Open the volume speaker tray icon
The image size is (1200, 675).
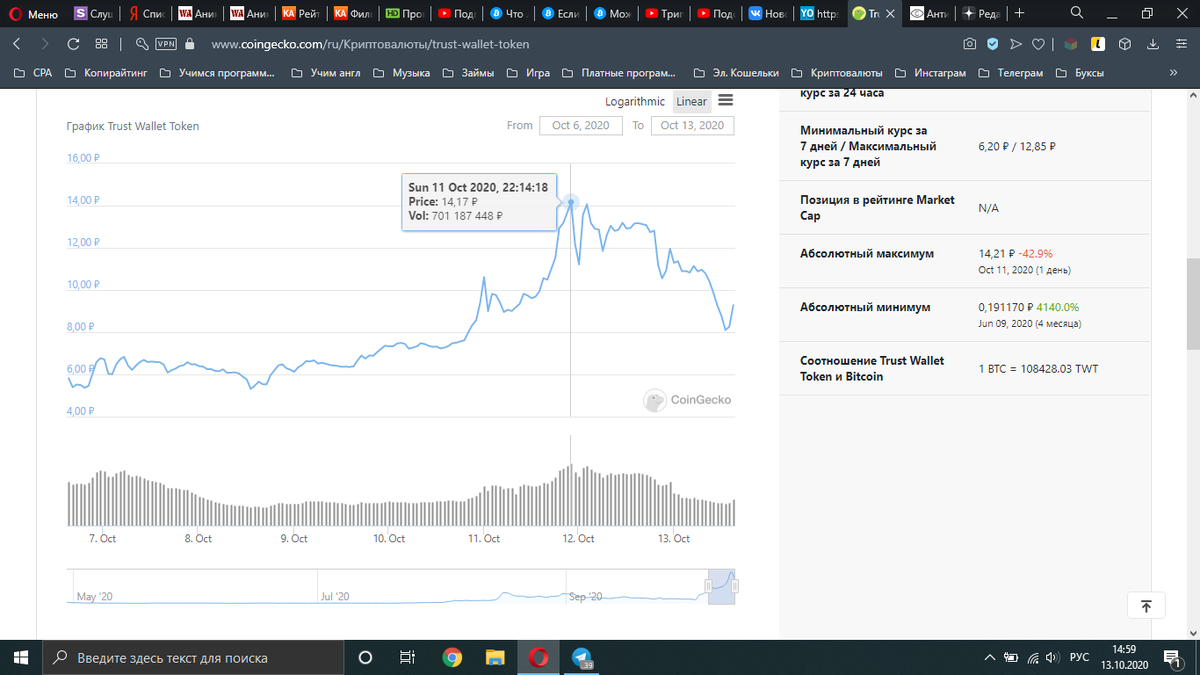tap(1051, 657)
